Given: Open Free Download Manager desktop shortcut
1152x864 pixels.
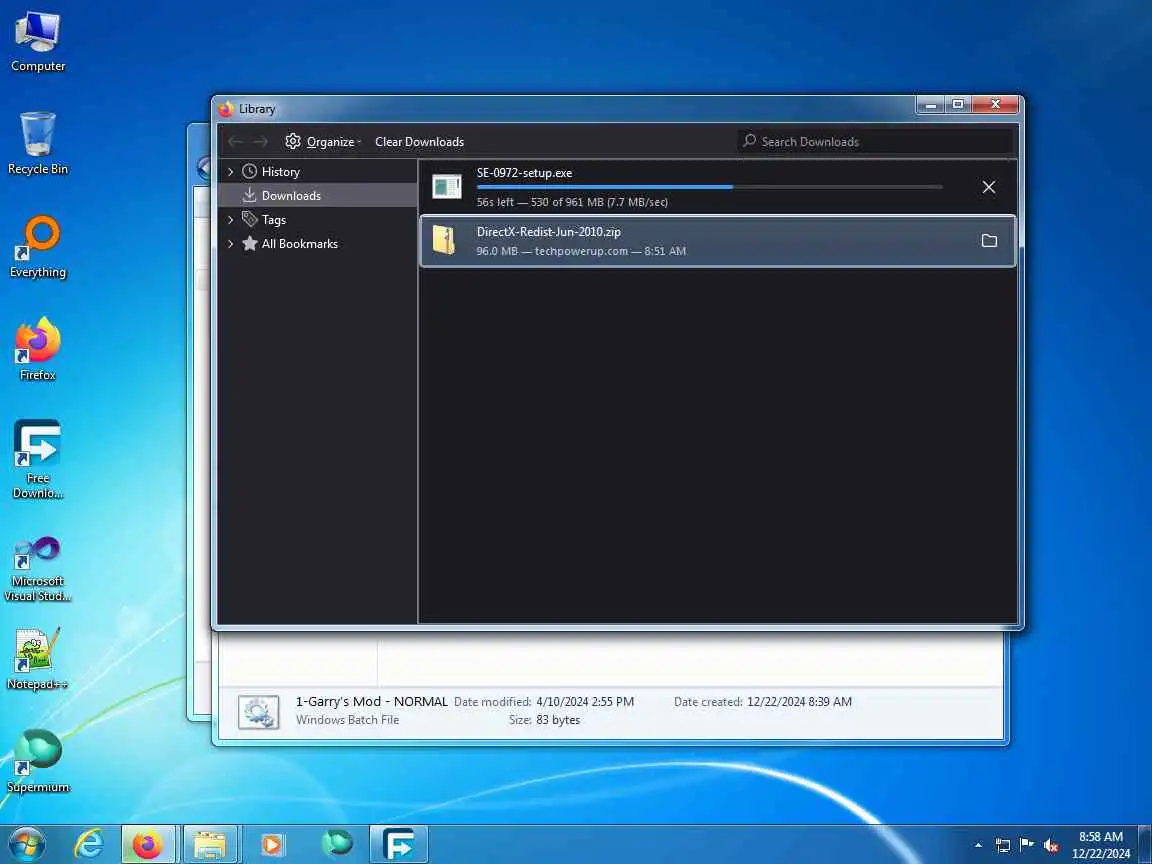Looking at the screenshot, I should pos(37,459).
